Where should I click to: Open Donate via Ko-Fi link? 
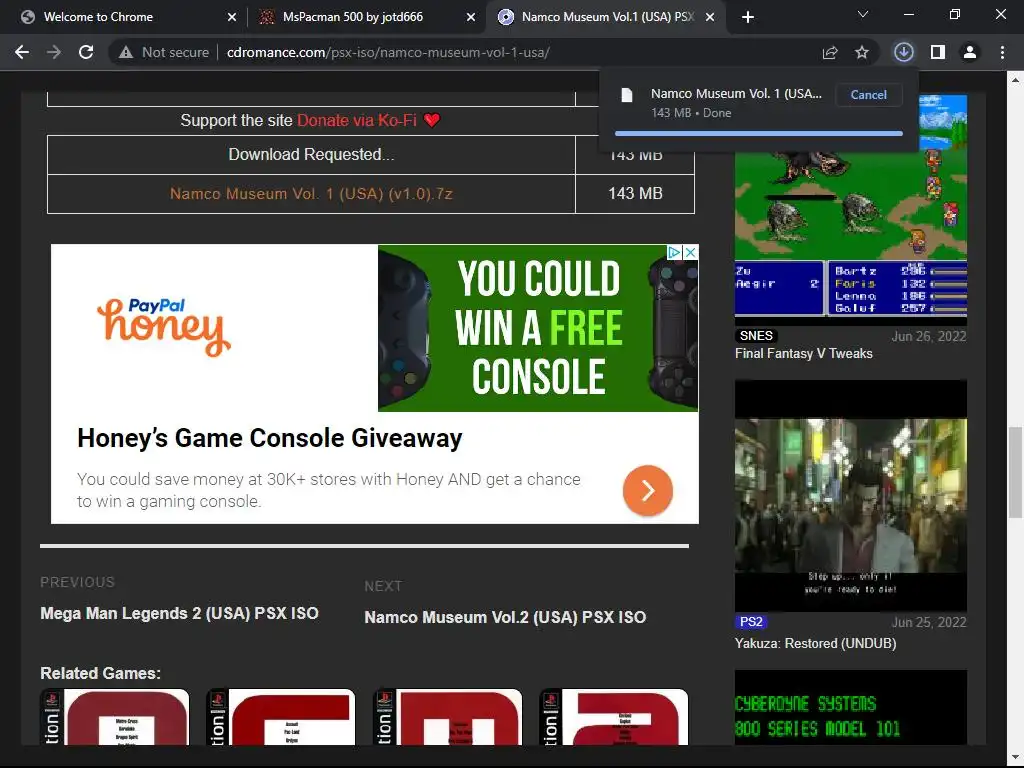[357, 120]
